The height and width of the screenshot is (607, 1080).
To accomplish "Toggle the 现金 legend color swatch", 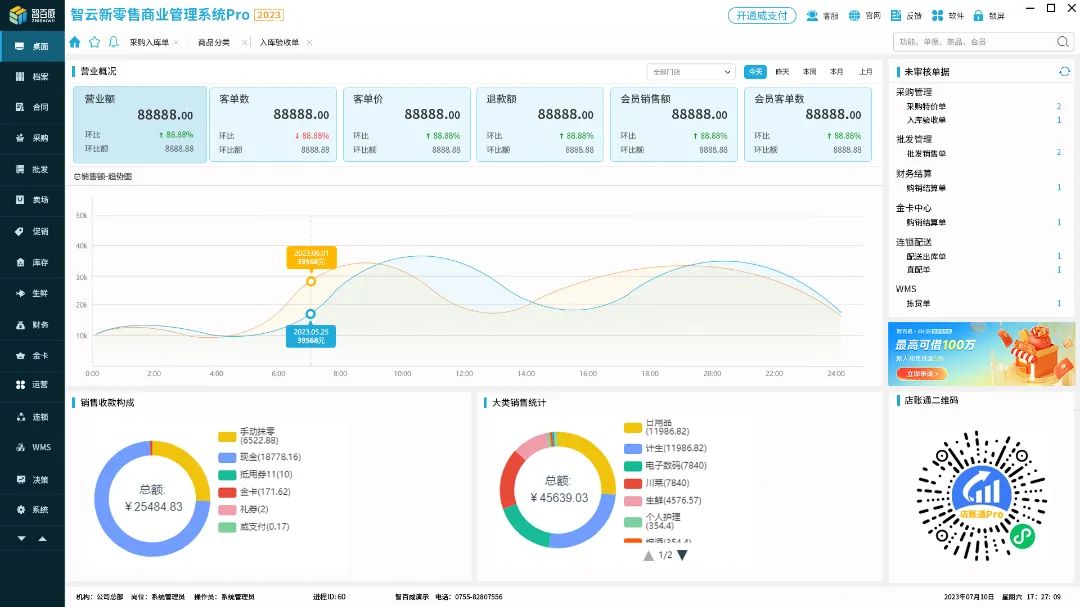I will tap(227, 456).
